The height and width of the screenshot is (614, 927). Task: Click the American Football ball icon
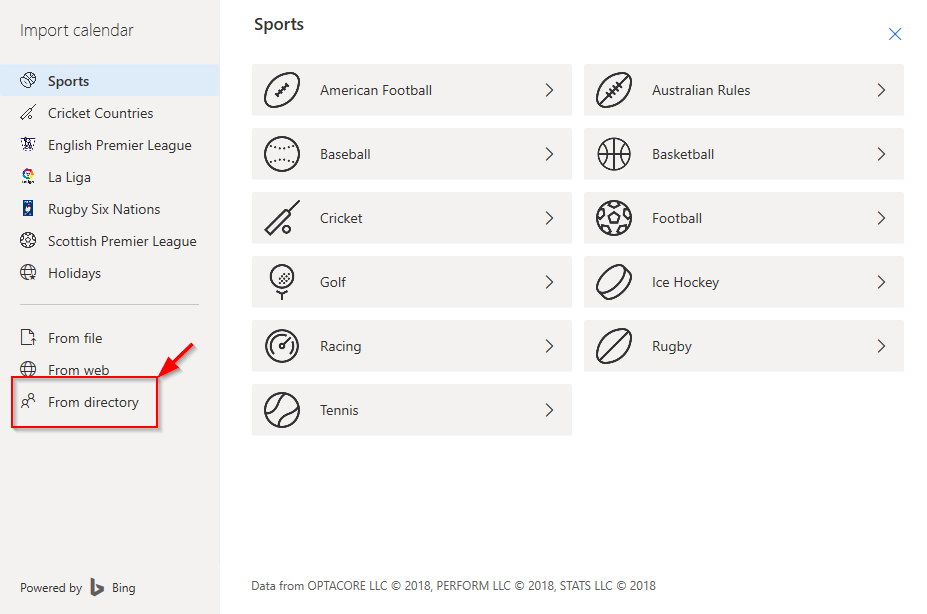(281, 90)
